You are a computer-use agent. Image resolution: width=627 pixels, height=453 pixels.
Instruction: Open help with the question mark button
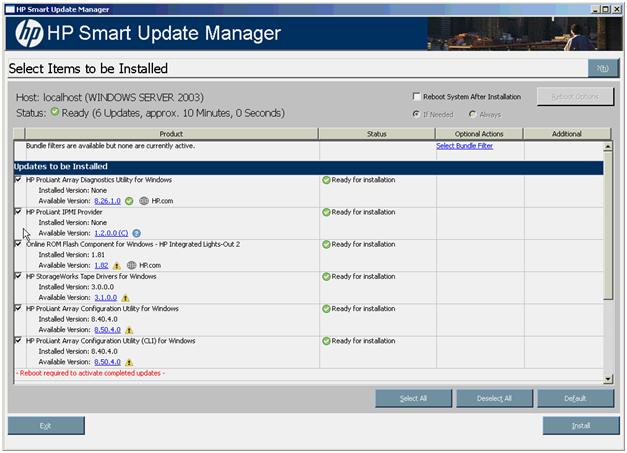(x=603, y=68)
